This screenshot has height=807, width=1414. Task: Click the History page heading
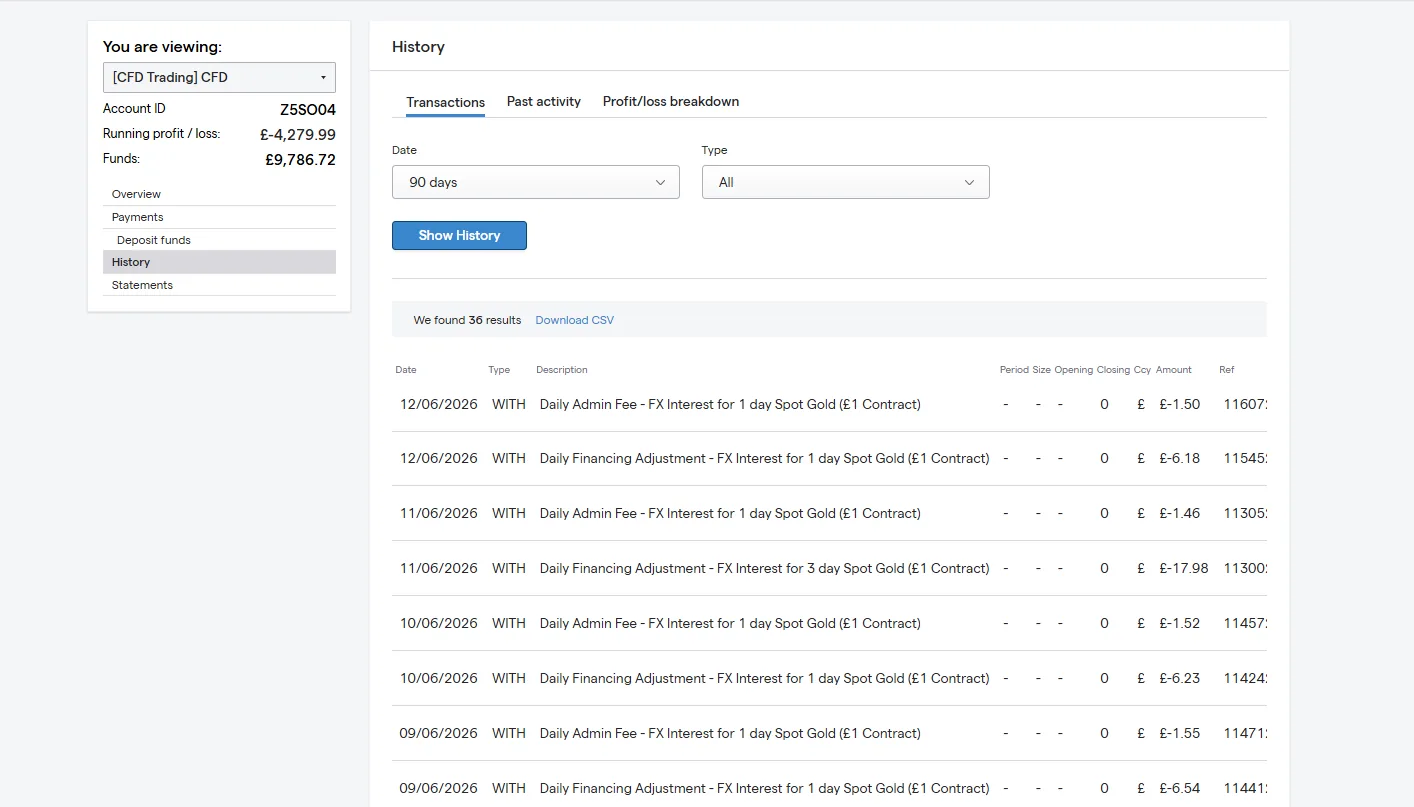point(418,47)
